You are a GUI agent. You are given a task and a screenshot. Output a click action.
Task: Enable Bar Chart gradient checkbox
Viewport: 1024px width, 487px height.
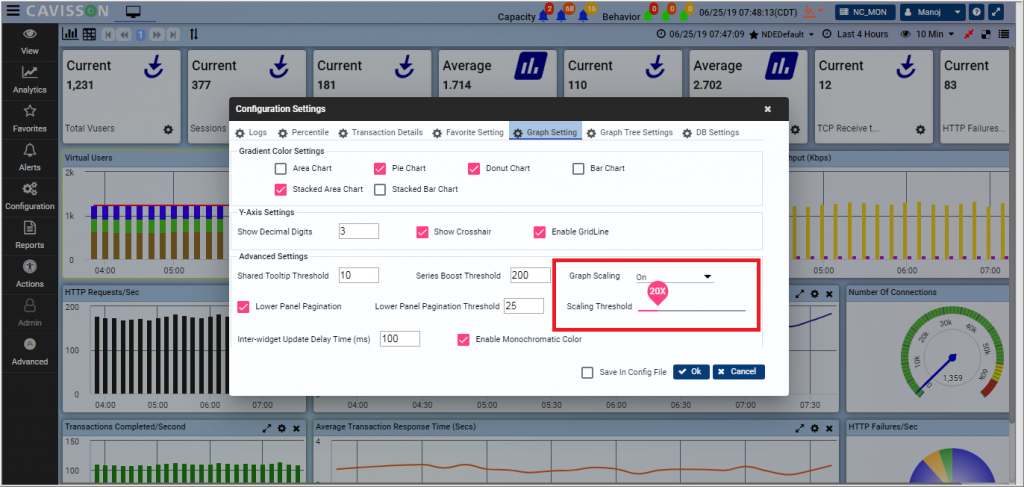[x=578, y=168]
